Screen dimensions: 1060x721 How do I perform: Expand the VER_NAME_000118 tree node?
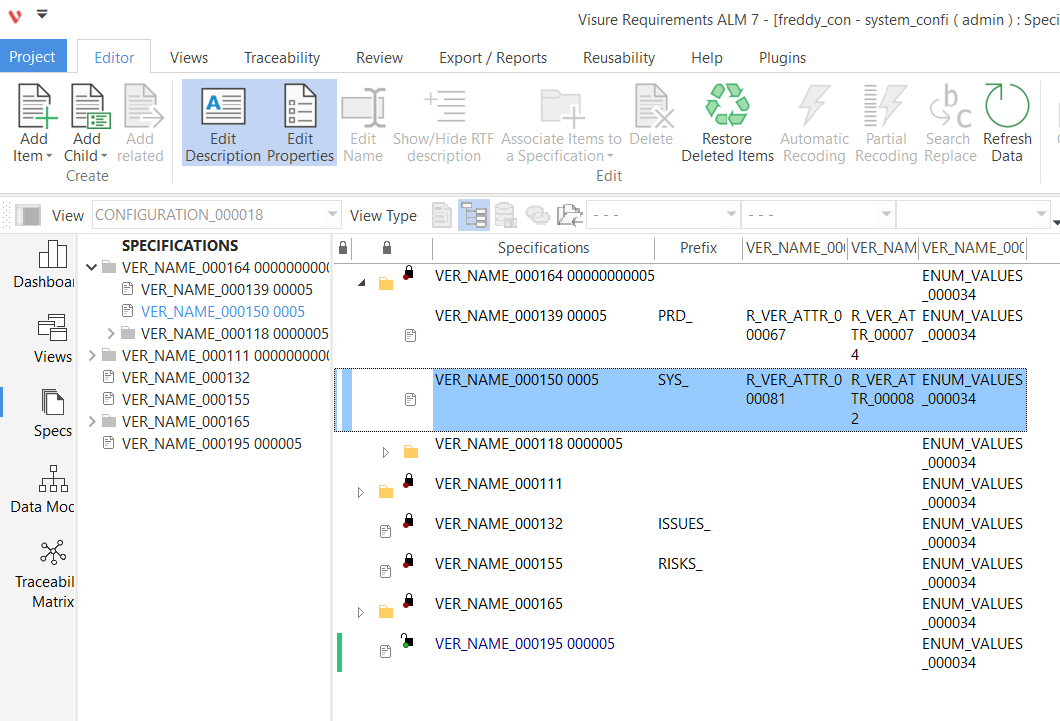[111, 333]
